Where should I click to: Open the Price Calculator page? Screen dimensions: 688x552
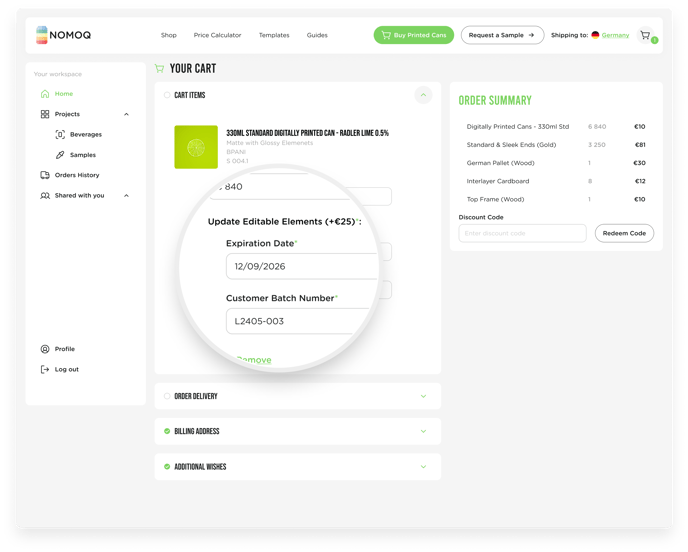[217, 35]
